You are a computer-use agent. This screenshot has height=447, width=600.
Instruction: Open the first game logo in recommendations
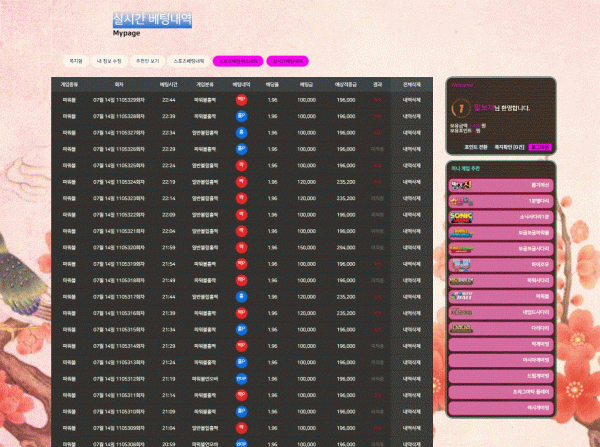461,186
